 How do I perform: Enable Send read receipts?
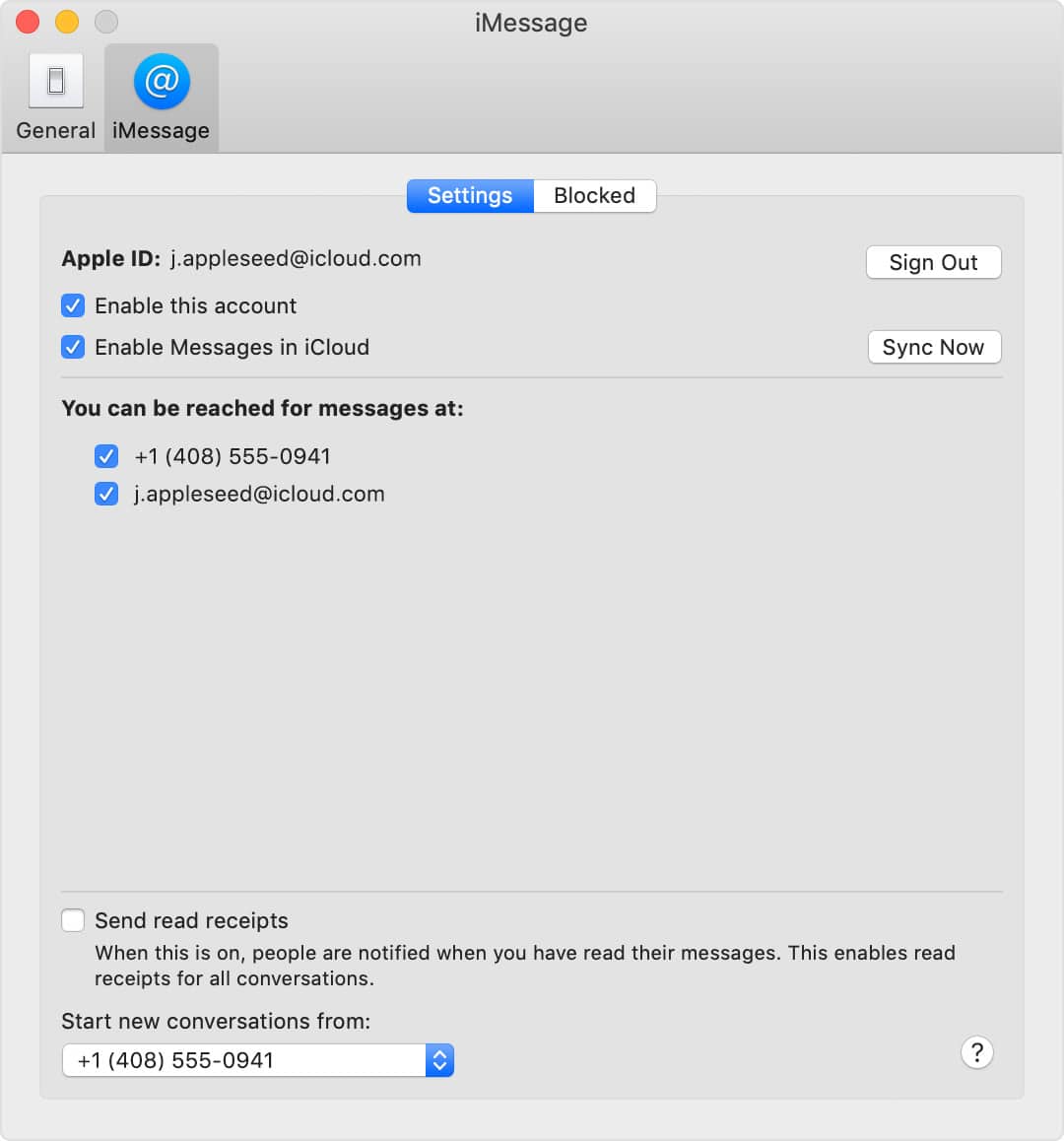(x=73, y=919)
